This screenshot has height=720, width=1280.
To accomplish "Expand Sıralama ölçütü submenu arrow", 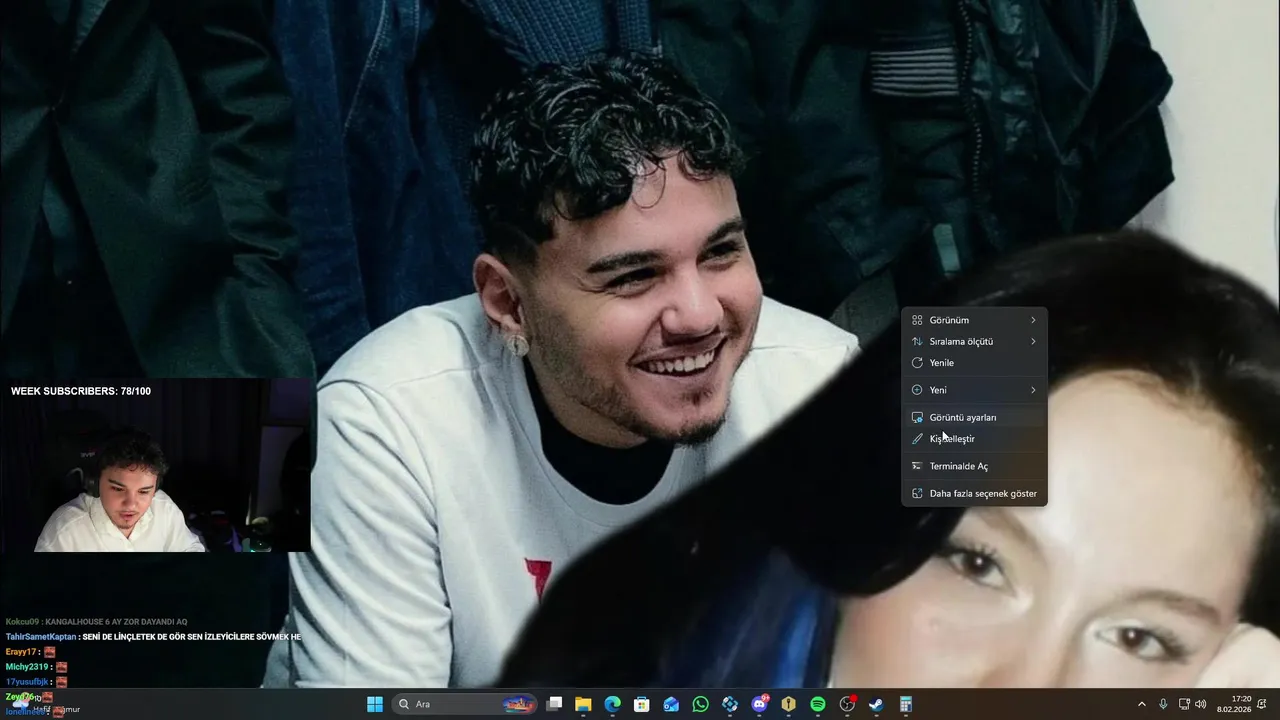I will 1033,342.
